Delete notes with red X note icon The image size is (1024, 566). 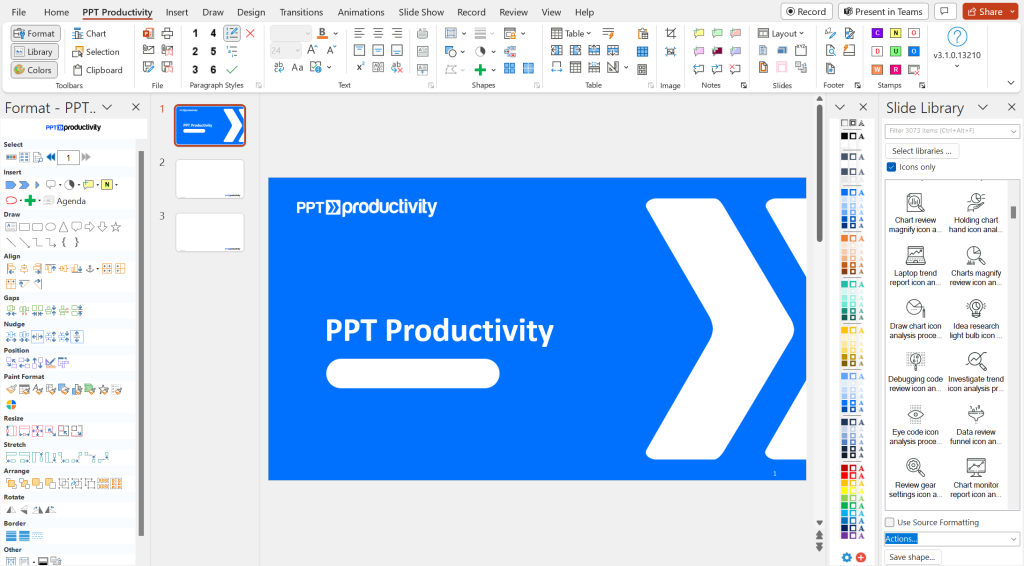(735, 68)
